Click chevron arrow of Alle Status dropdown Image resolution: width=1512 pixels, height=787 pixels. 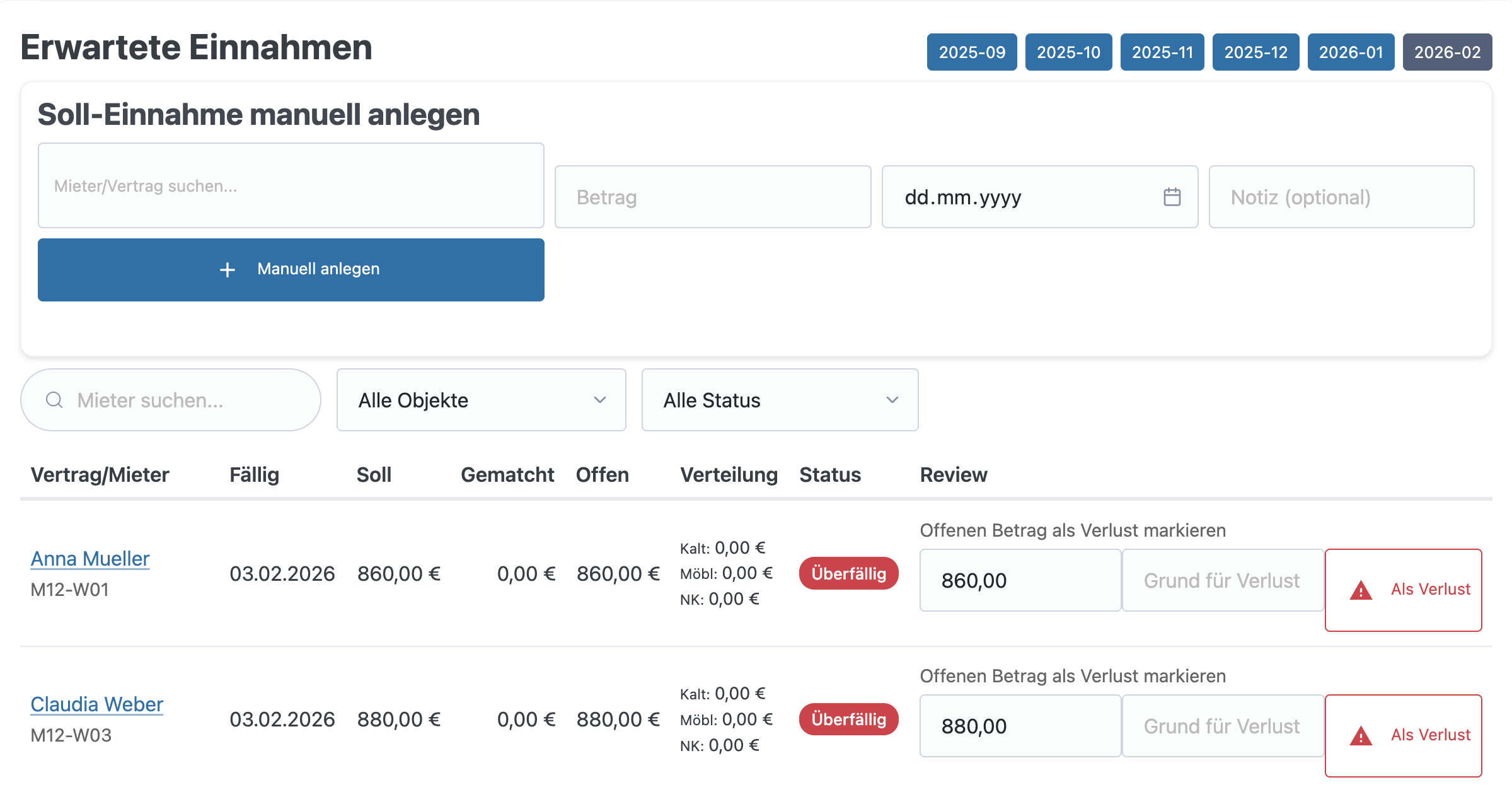[x=892, y=400]
